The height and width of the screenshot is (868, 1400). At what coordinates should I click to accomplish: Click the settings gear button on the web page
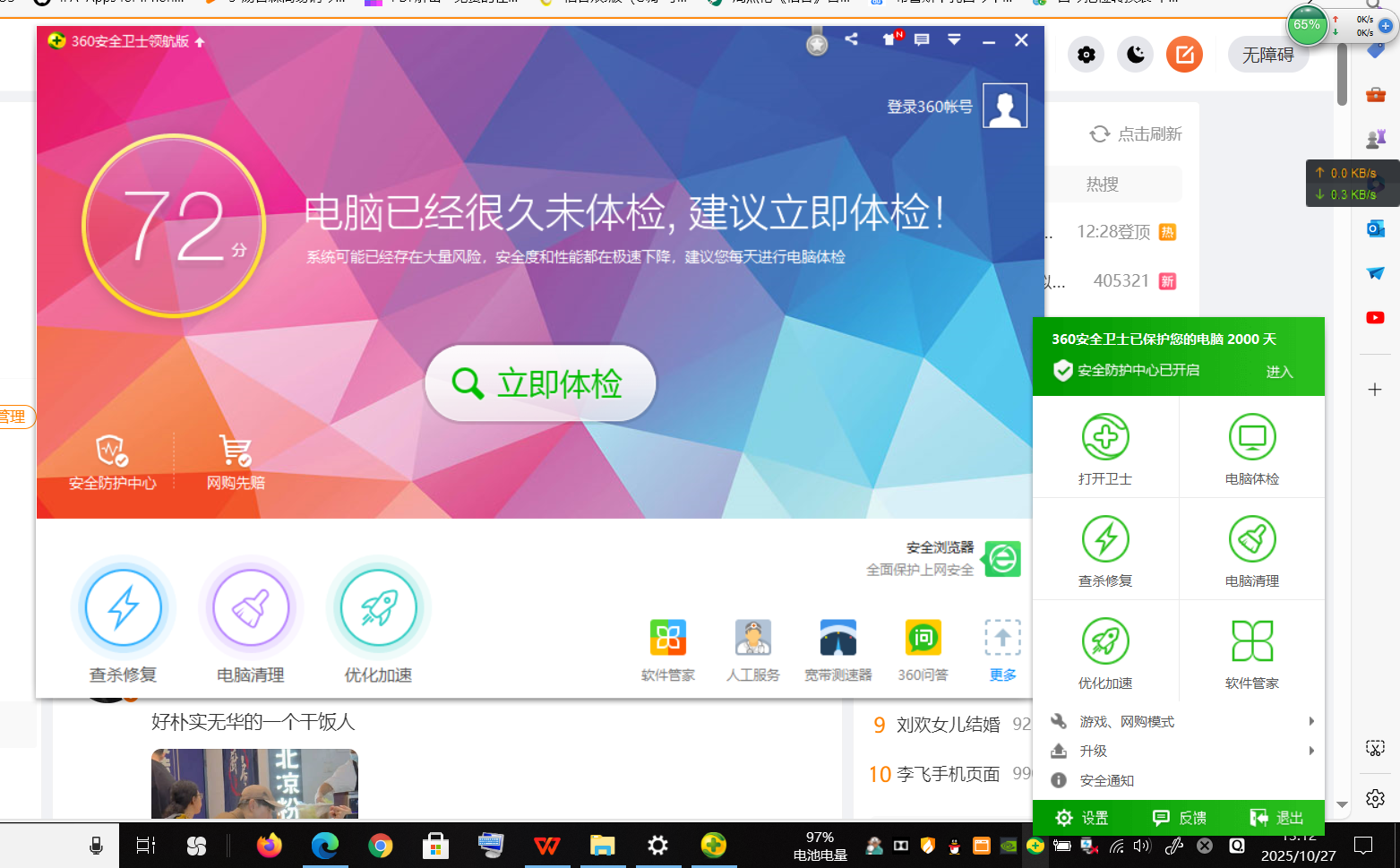(x=1087, y=55)
